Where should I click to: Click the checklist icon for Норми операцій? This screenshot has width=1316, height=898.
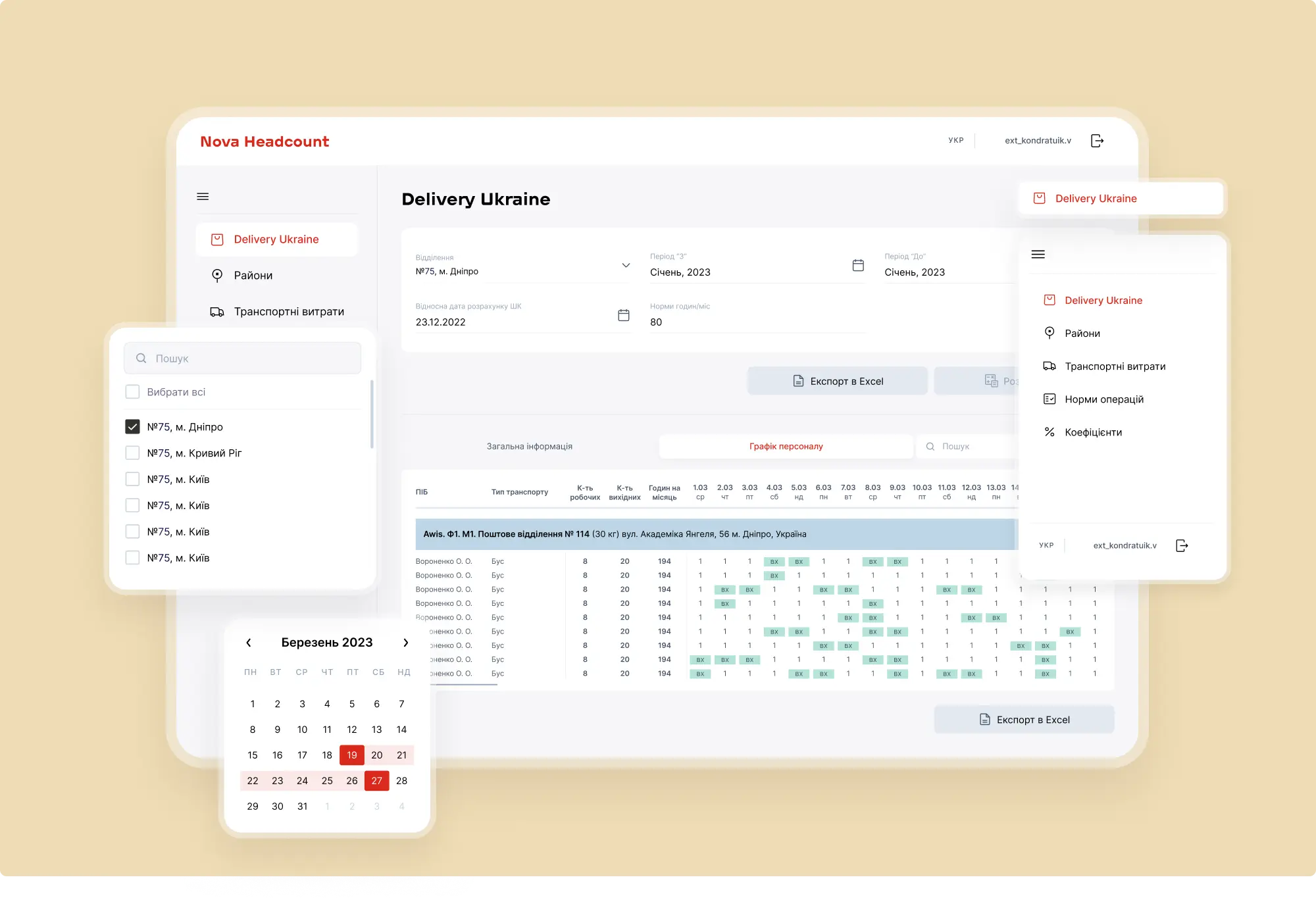(1050, 399)
